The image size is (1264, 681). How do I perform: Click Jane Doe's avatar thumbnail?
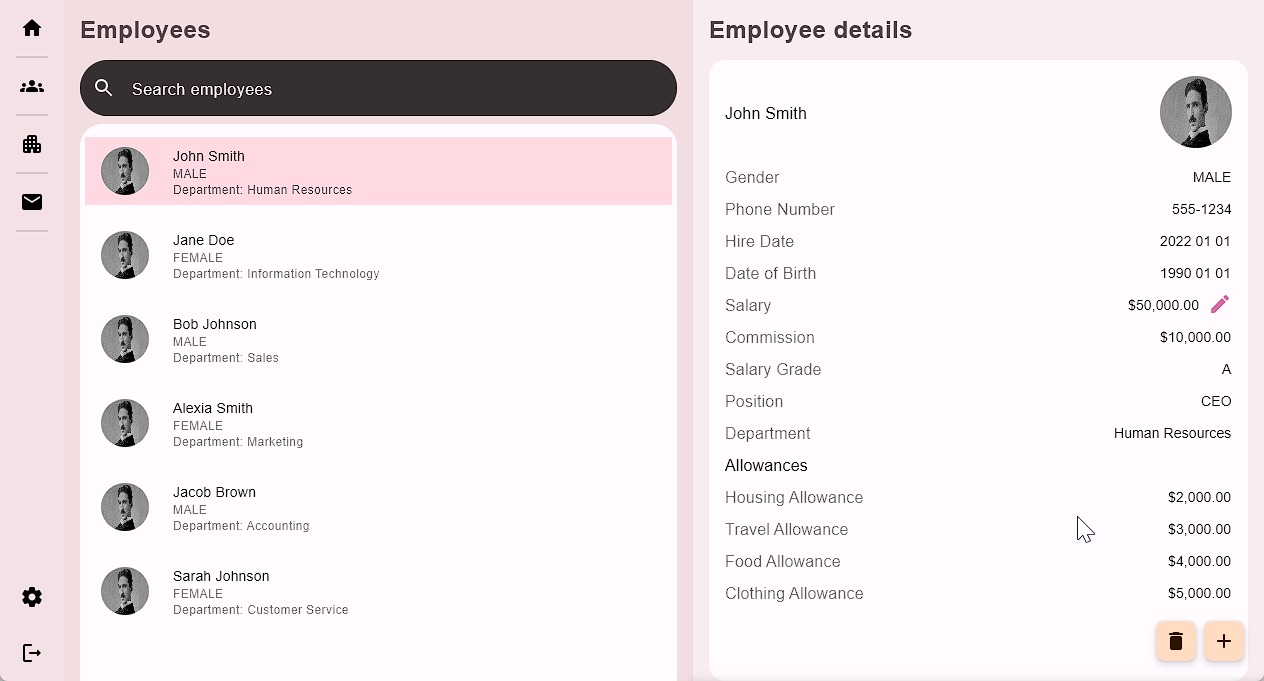[125, 255]
